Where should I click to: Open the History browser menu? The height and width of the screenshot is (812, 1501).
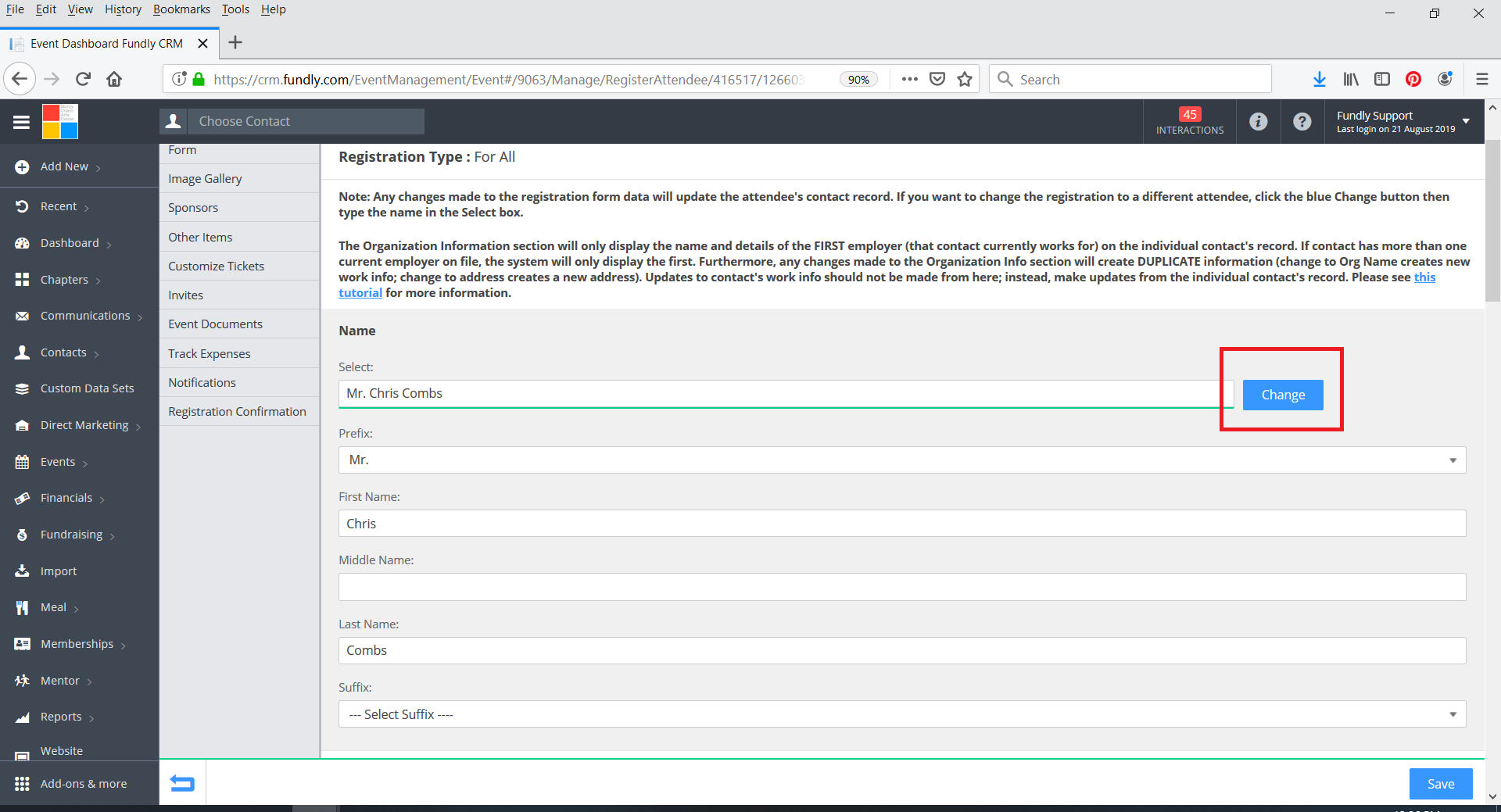(x=123, y=9)
